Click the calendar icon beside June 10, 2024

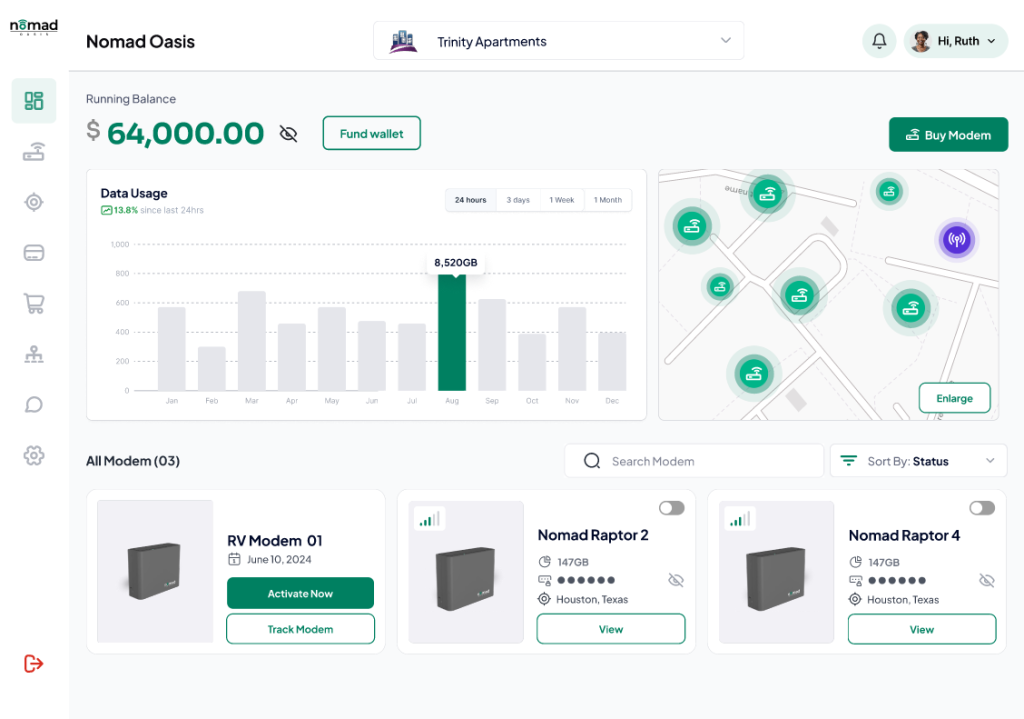pyautogui.click(x=234, y=559)
